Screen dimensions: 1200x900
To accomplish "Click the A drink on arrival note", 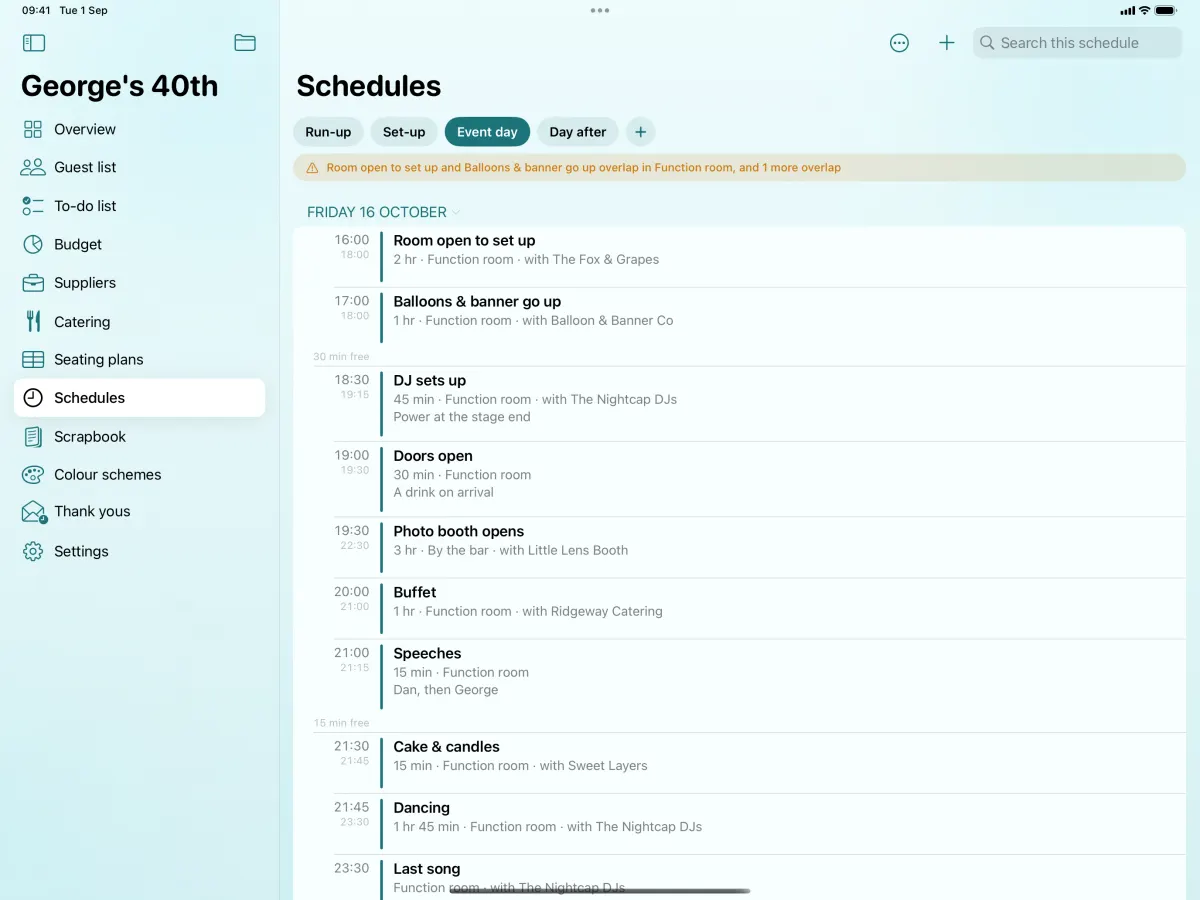I will click(x=443, y=492).
